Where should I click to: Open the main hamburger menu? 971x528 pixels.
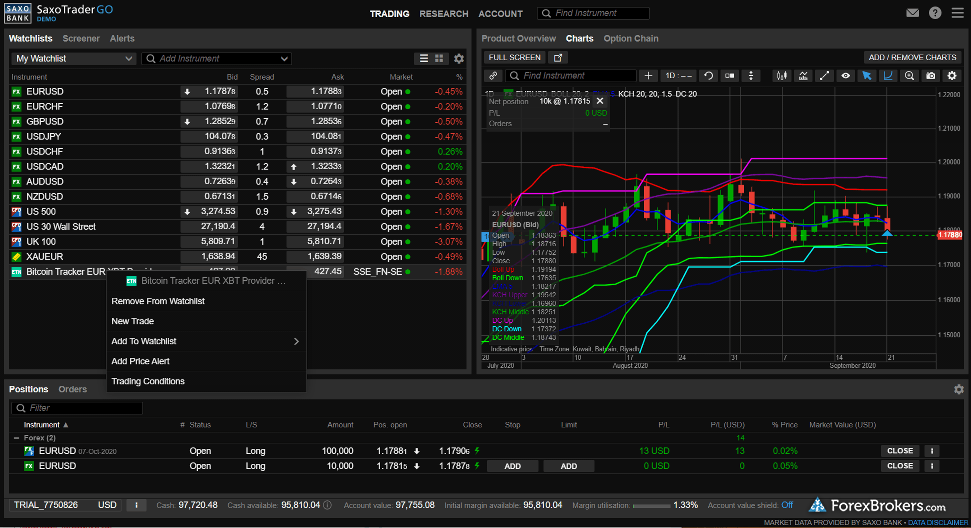(957, 13)
